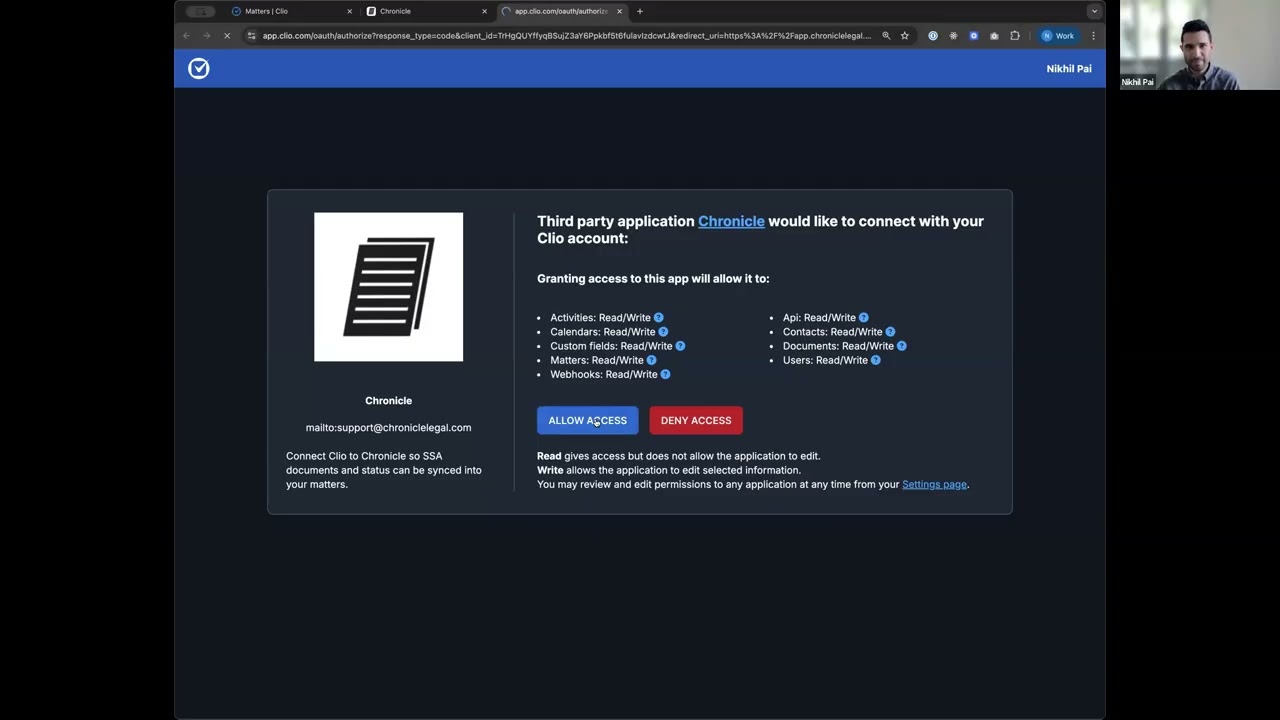Click help icon next to Documents: Read/Write
Viewport: 1280px width, 720px height.
coord(901,345)
